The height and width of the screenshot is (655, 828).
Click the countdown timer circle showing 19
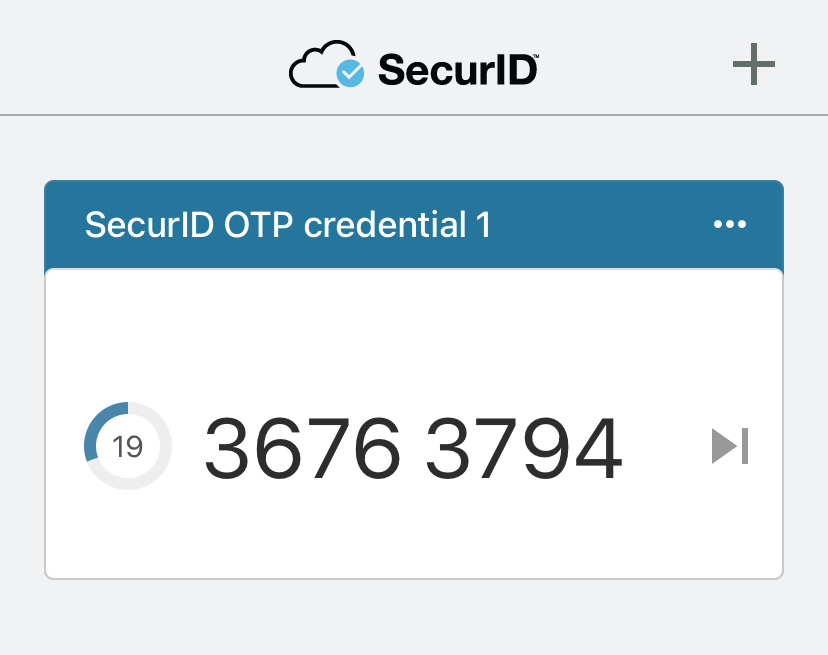click(x=128, y=446)
